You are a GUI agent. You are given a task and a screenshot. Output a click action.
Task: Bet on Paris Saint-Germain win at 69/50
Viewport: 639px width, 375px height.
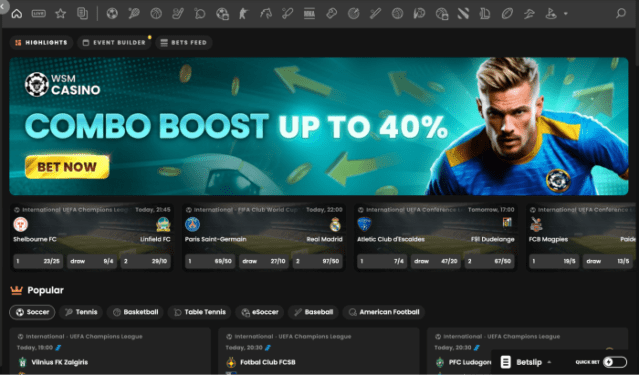click(x=210, y=261)
